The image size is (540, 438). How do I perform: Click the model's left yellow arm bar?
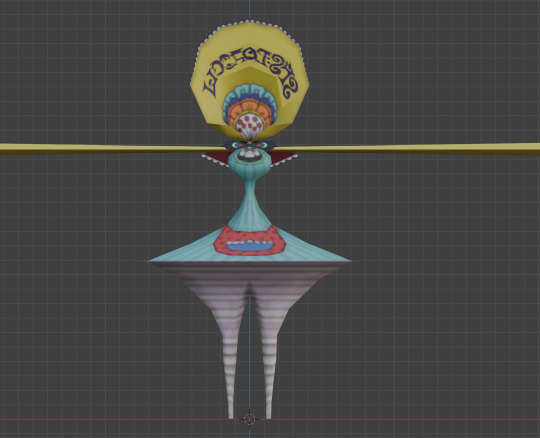[x=112, y=149]
